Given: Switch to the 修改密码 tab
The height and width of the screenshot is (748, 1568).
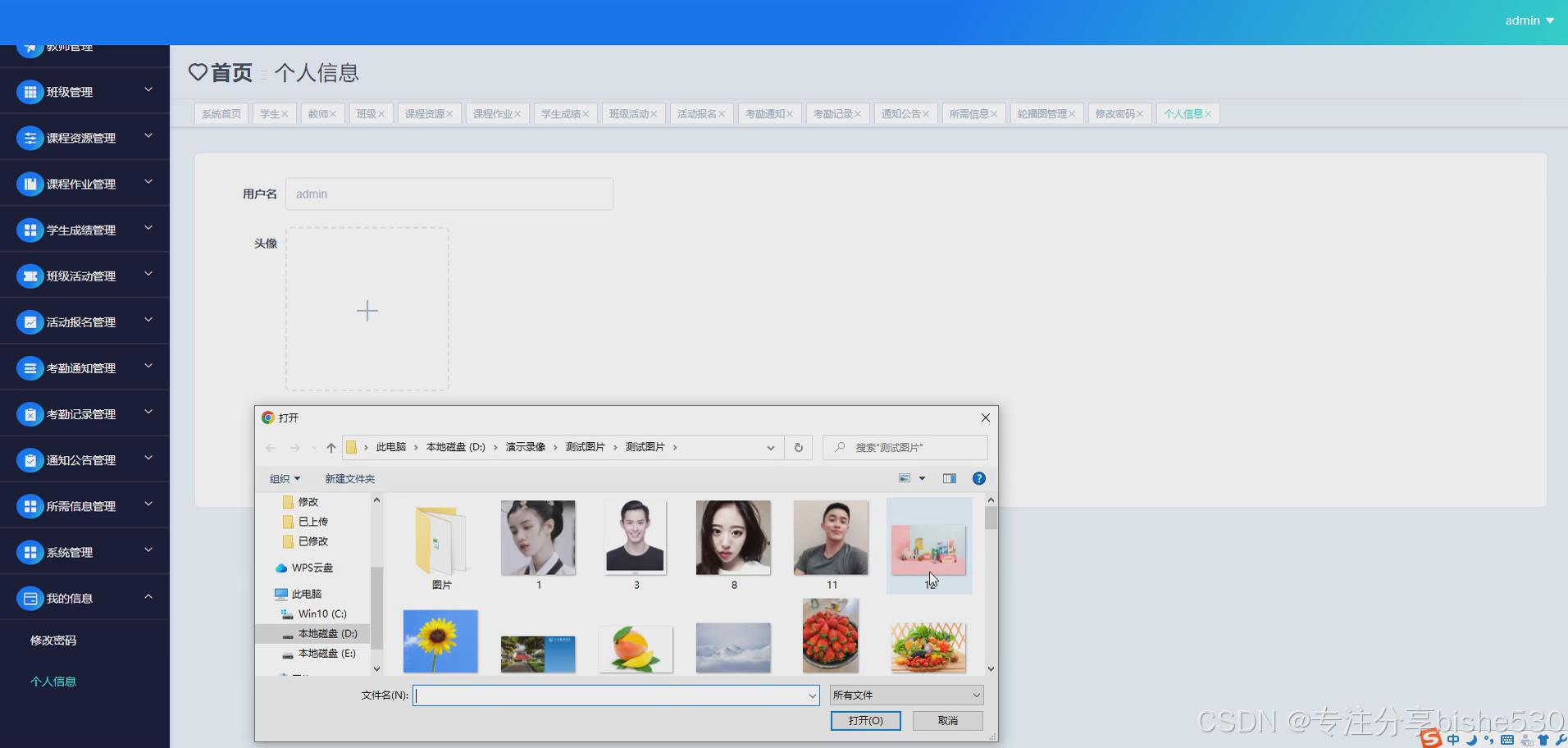Looking at the screenshot, I should (1119, 114).
